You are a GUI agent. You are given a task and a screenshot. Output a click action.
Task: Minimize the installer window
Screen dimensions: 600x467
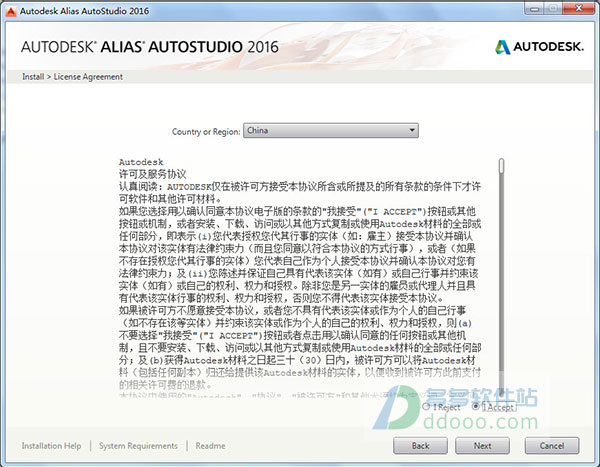point(535,9)
